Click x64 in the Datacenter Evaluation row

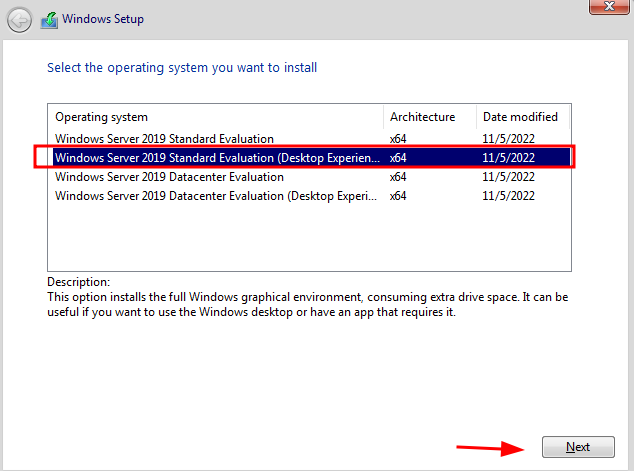(398, 177)
